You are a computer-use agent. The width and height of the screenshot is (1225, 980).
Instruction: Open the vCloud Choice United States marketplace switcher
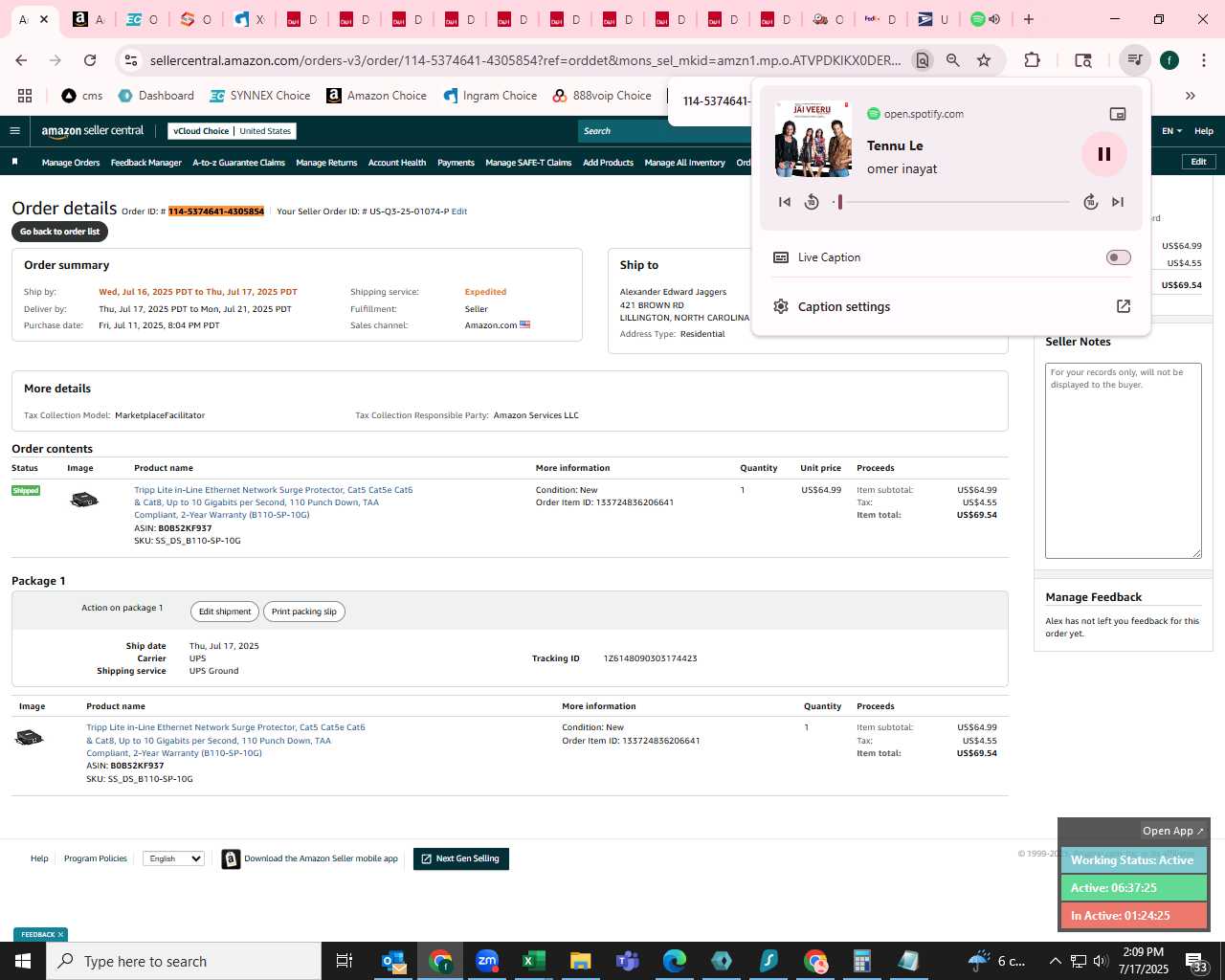232,131
